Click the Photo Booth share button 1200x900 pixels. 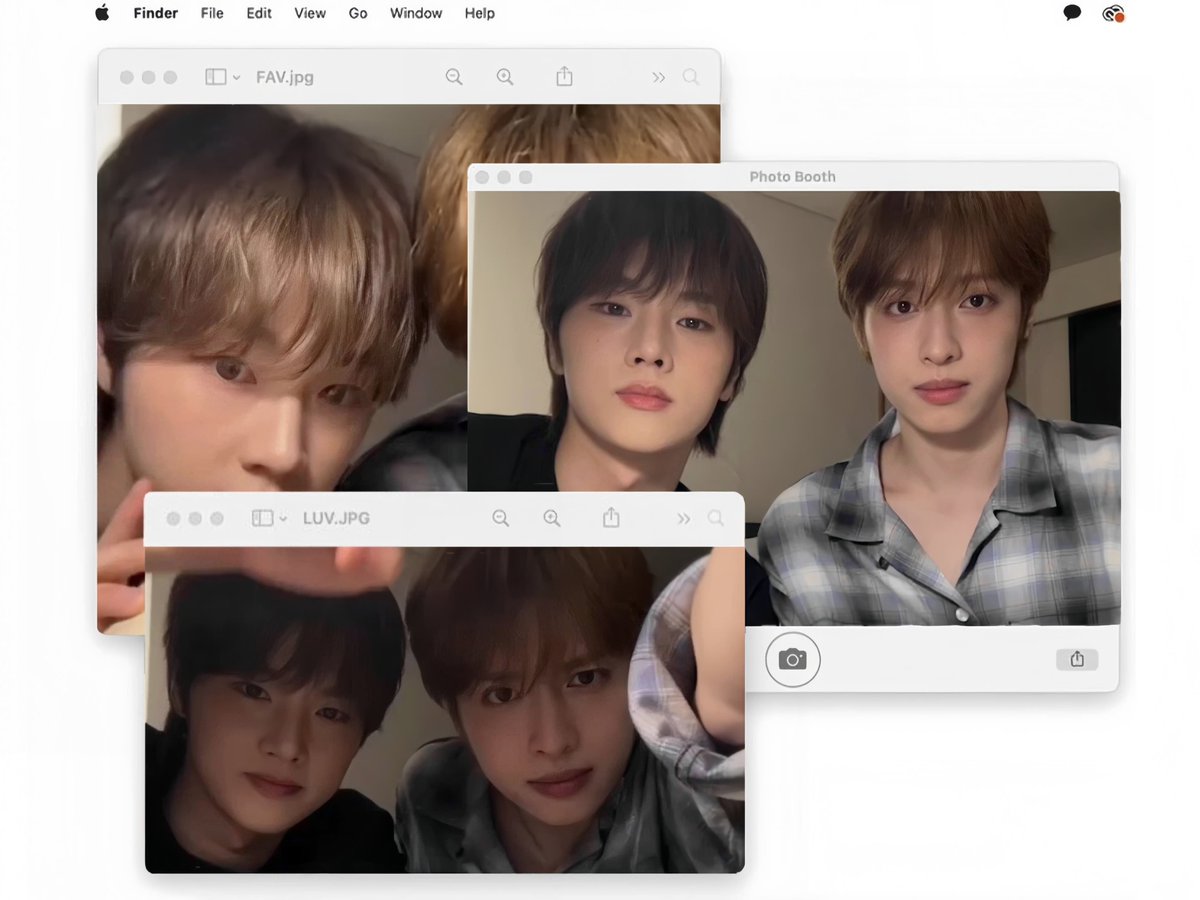tap(1077, 659)
